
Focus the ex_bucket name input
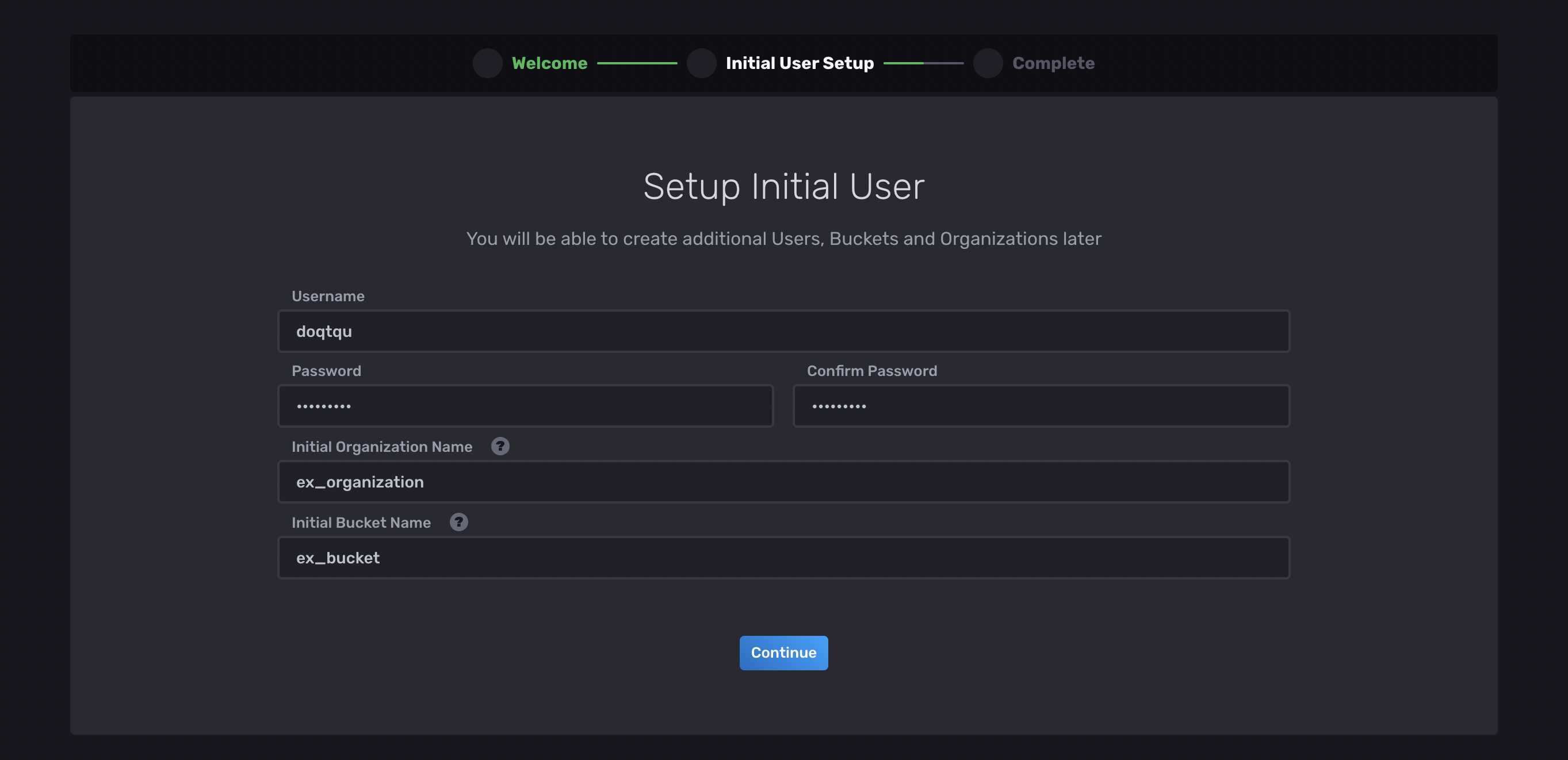tap(783, 558)
